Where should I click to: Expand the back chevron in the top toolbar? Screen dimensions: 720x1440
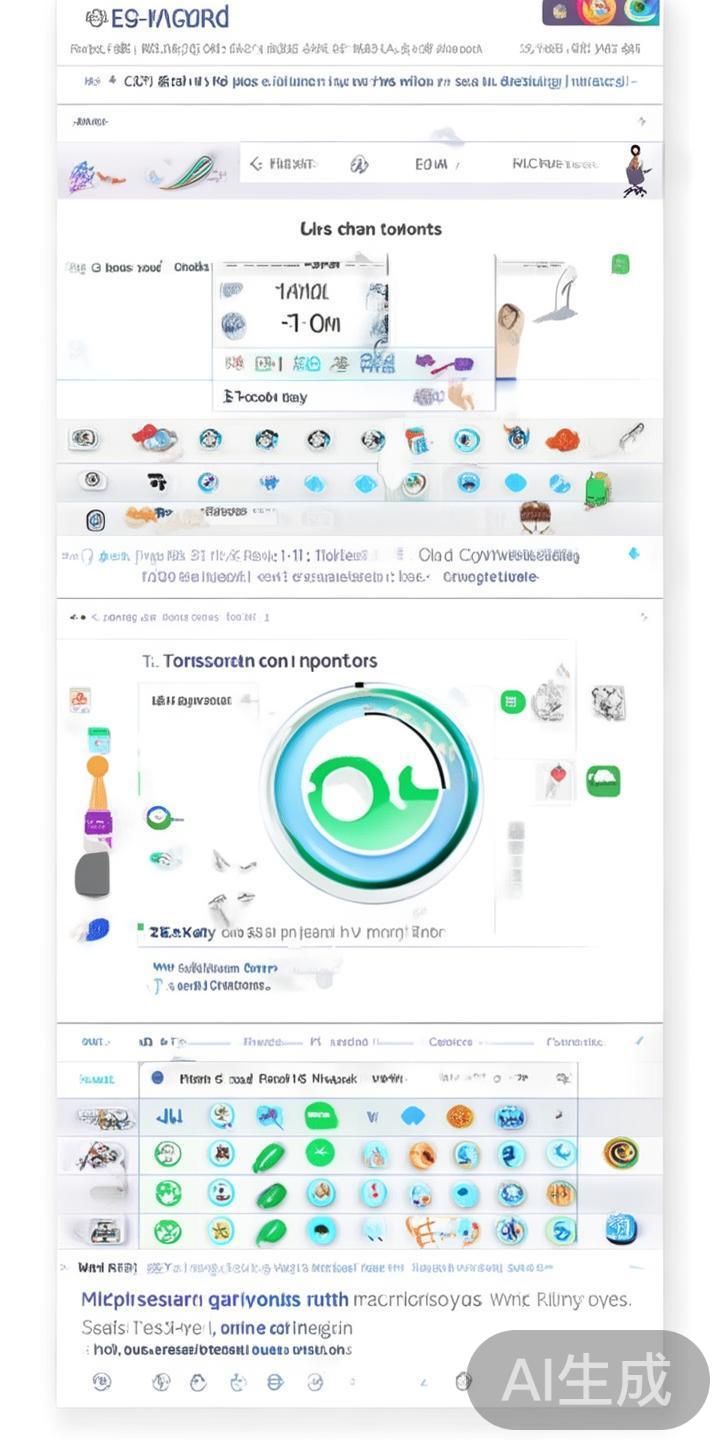(x=257, y=163)
